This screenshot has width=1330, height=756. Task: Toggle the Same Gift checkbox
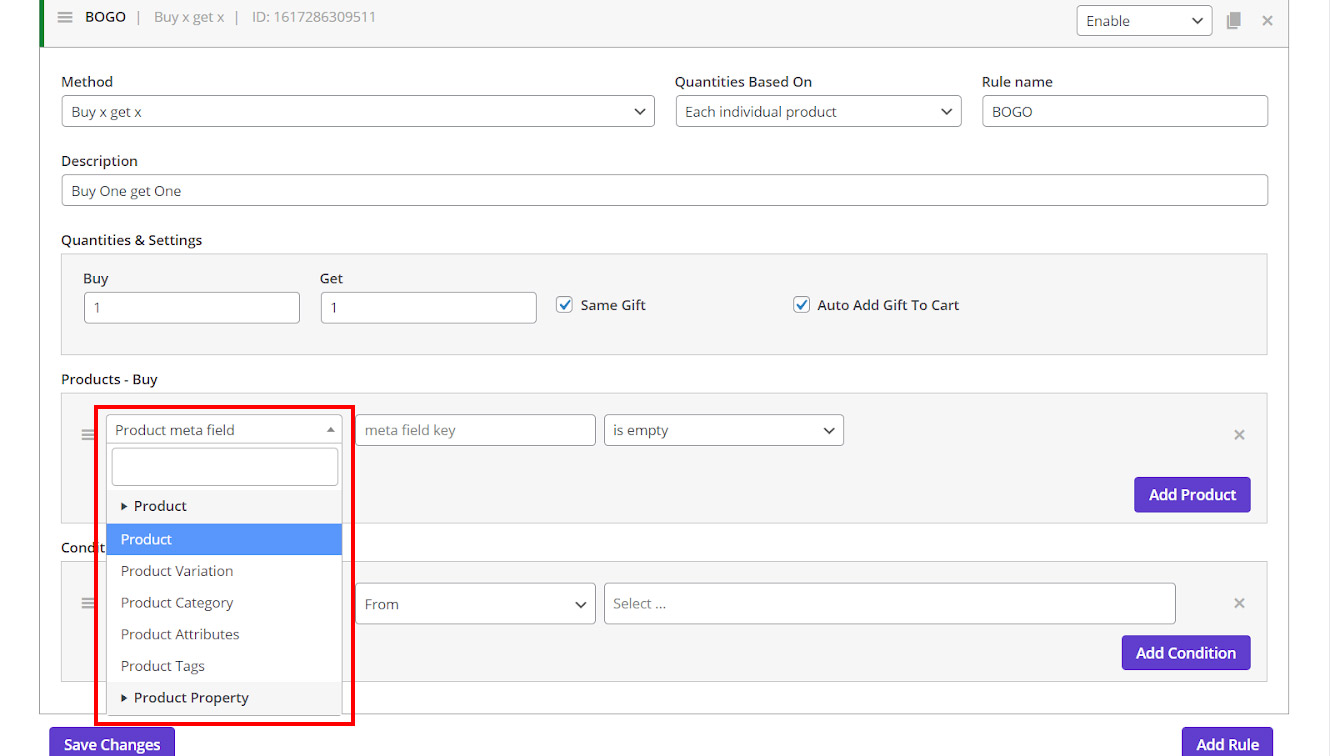point(565,305)
